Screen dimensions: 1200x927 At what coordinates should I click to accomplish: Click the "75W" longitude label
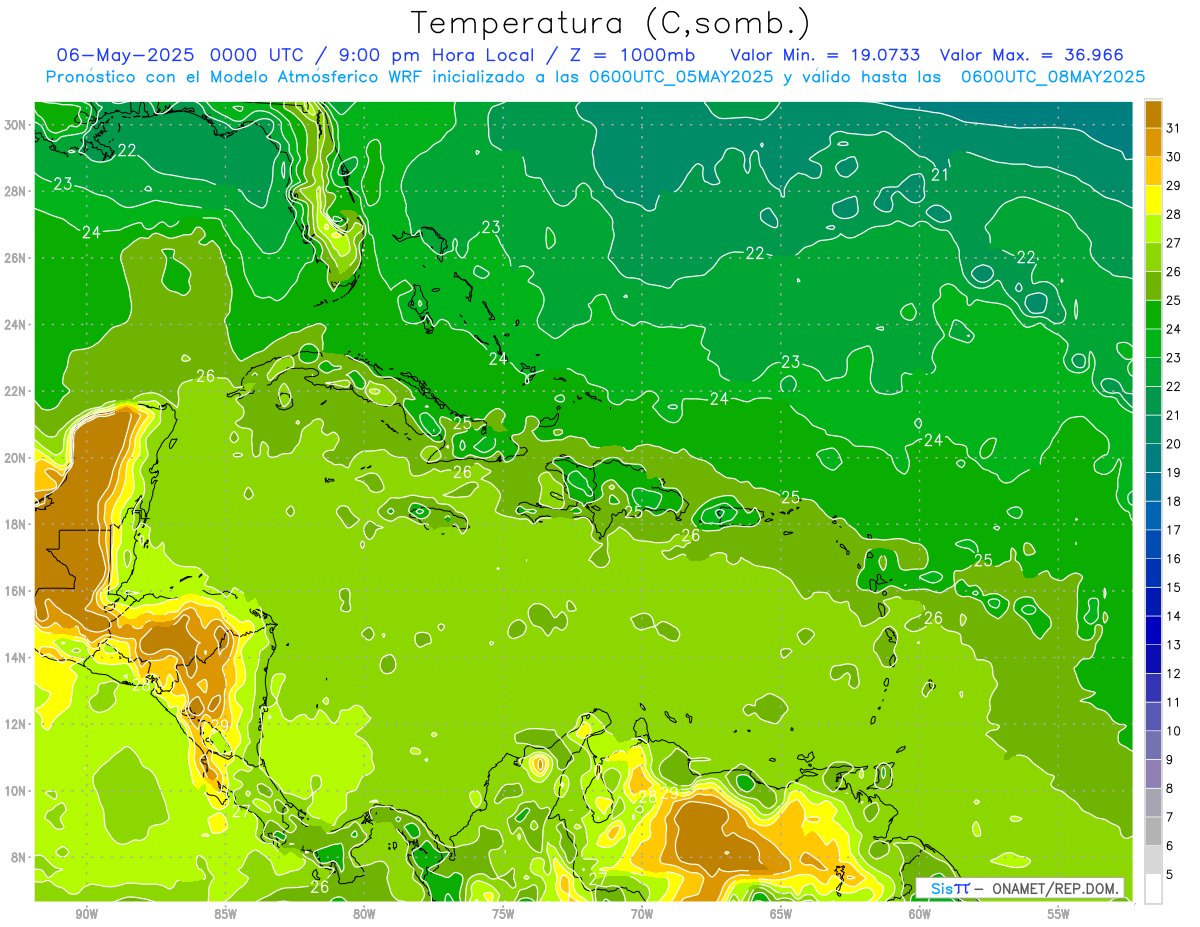[x=503, y=914]
